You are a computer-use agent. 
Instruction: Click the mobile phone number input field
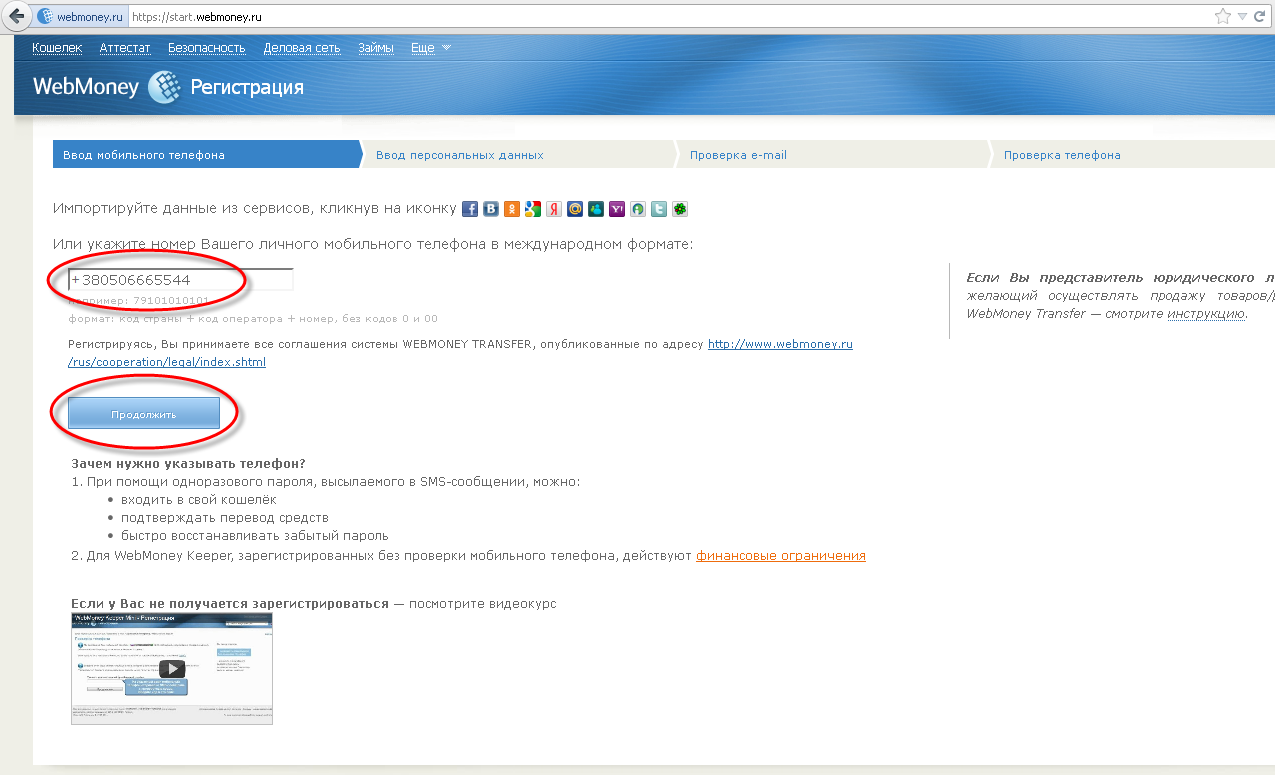(181, 280)
